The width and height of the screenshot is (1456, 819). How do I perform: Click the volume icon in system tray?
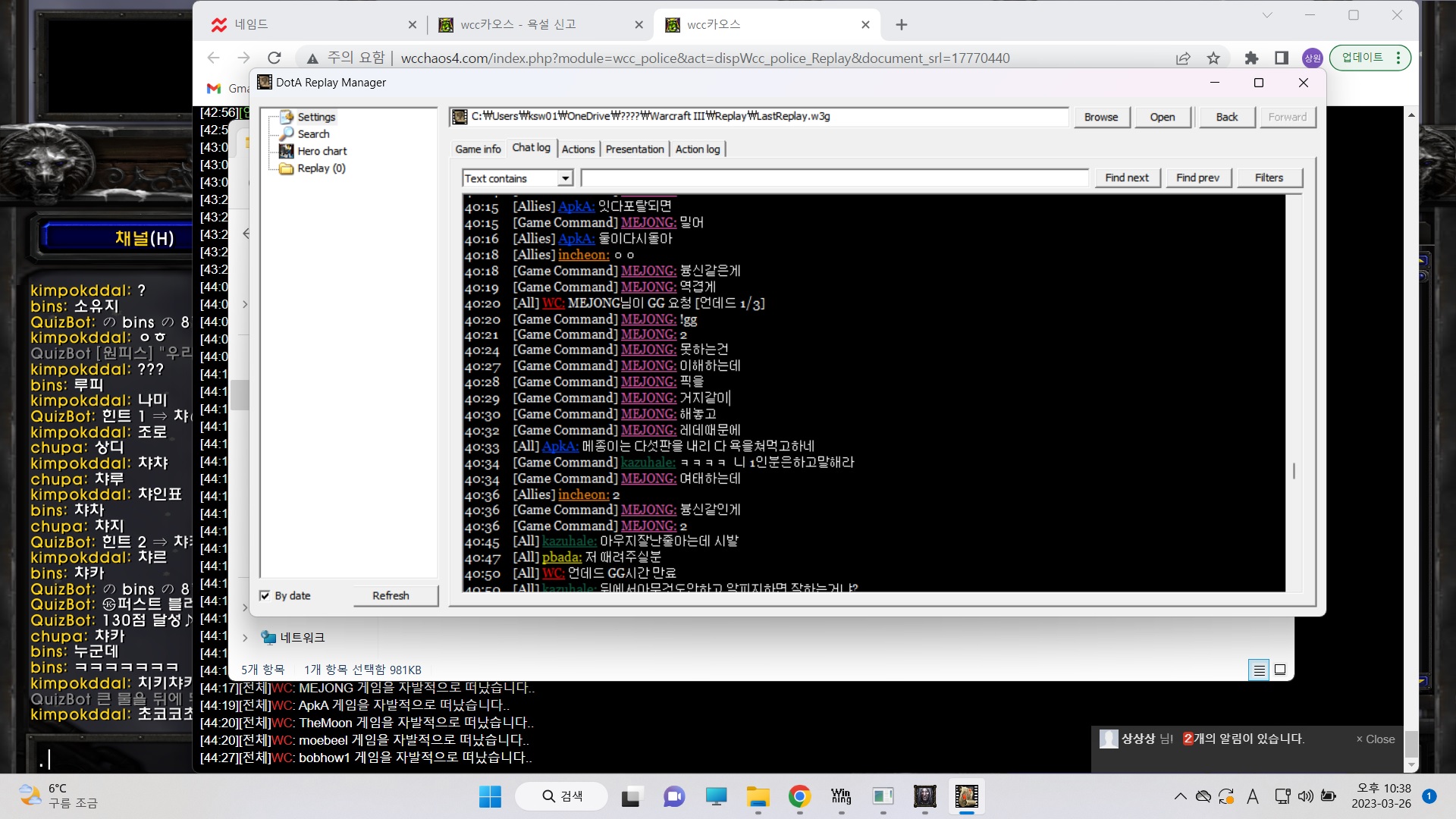coord(1305,796)
